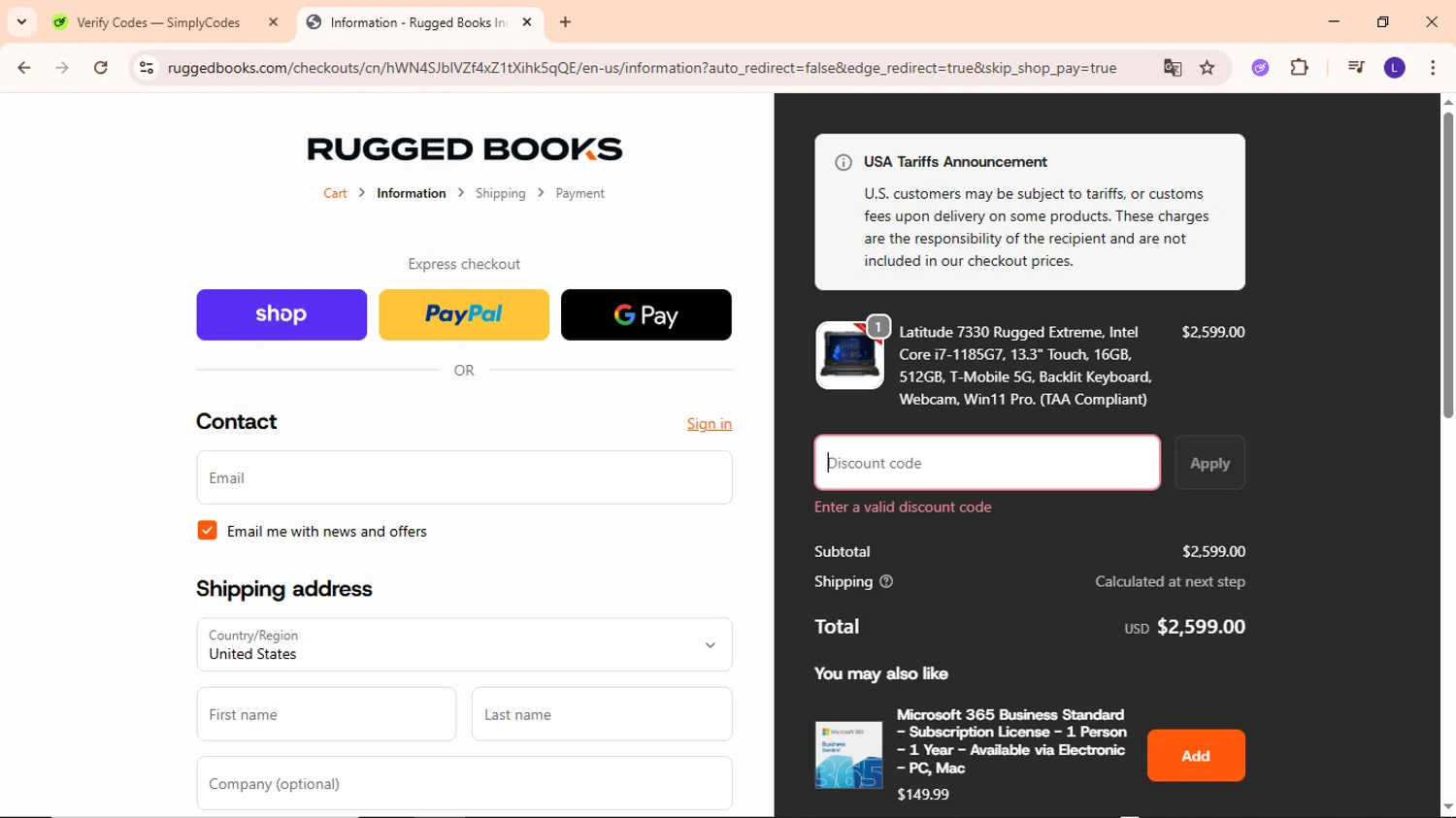Click 'Calculated at next step' text

(x=1170, y=581)
